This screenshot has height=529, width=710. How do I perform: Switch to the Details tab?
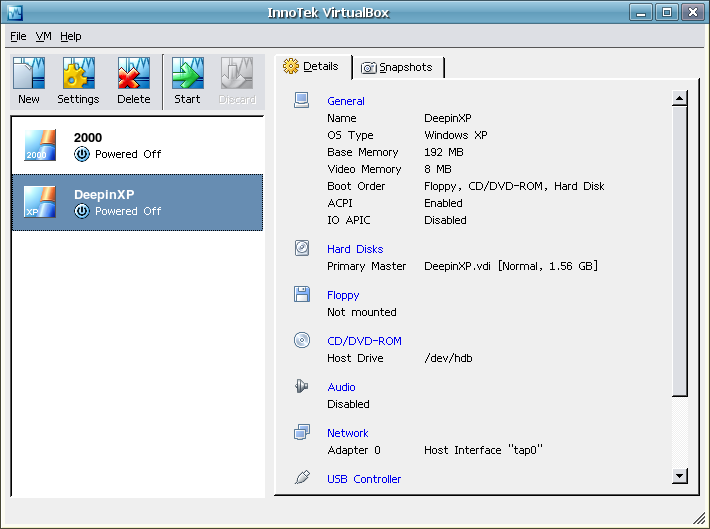(x=313, y=67)
